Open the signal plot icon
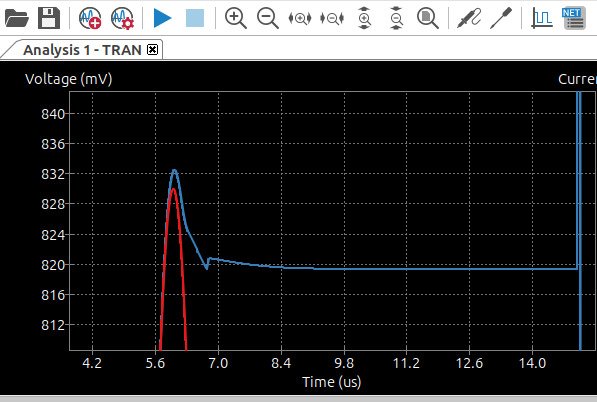 pyautogui.click(x=542, y=18)
